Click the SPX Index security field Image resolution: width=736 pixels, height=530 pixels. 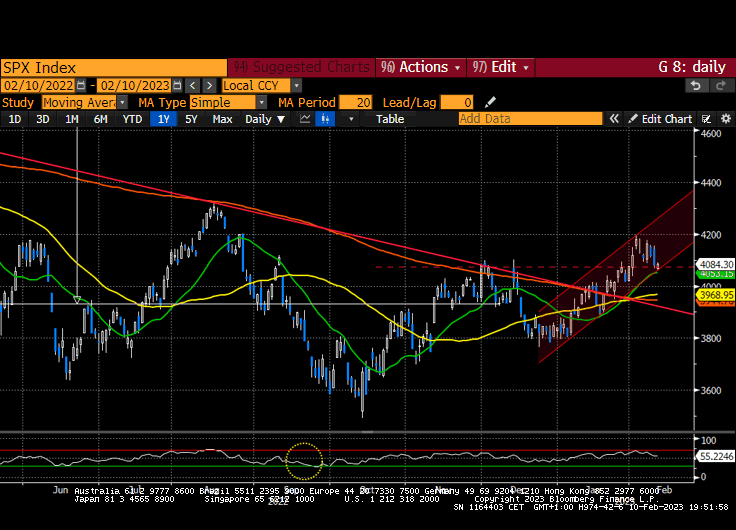click(114, 68)
